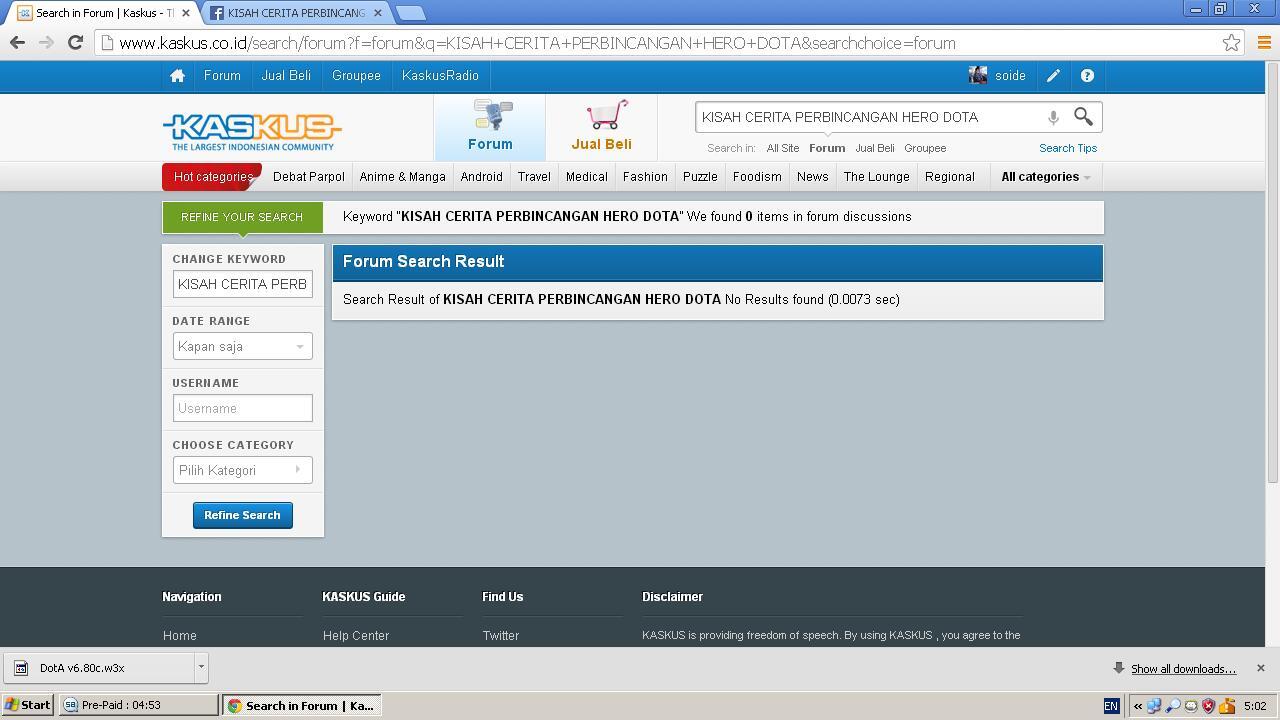Open Travel category
The height and width of the screenshot is (720, 1280).
[534, 177]
